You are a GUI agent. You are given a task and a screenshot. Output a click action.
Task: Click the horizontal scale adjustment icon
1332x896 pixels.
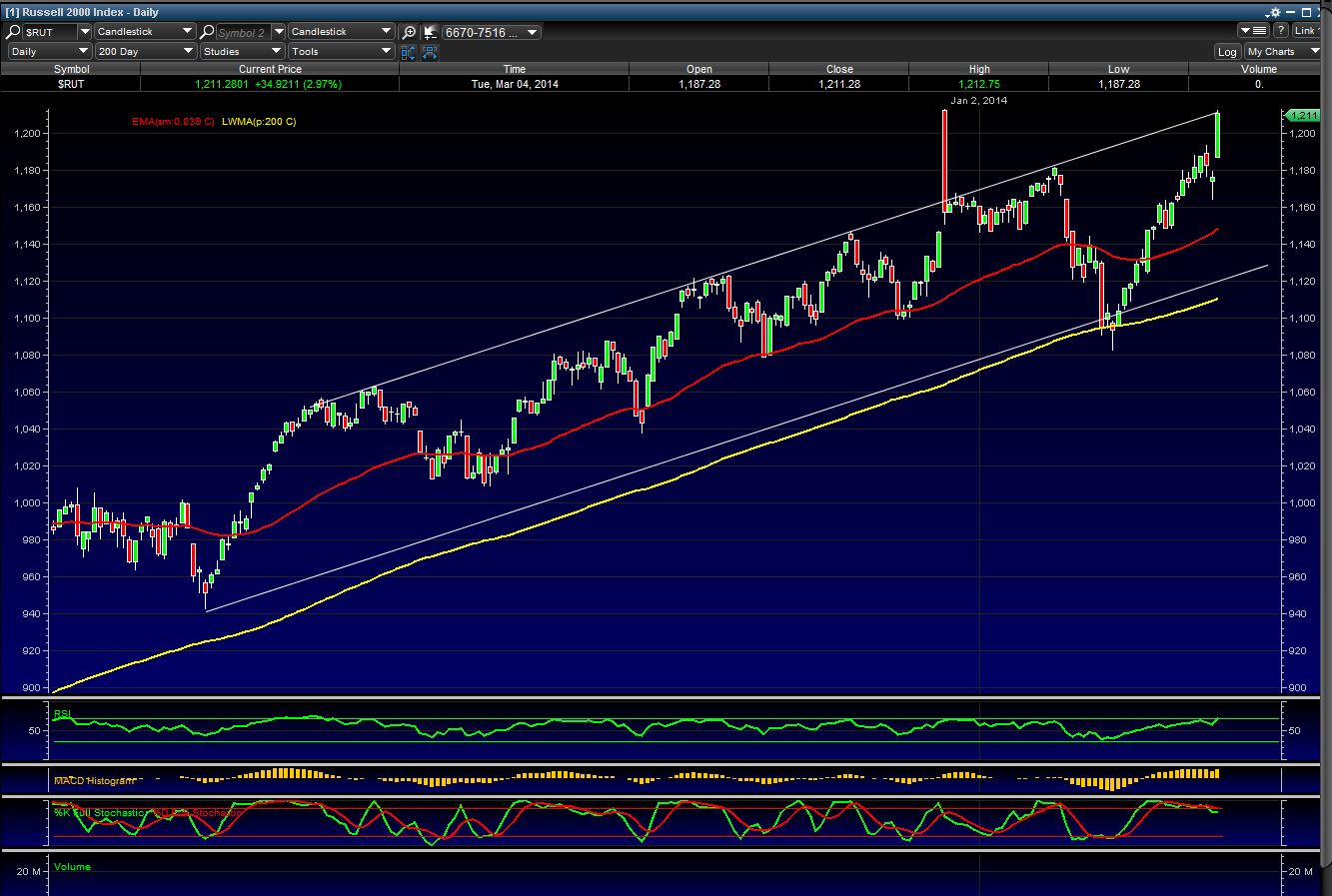click(x=430, y=52)
